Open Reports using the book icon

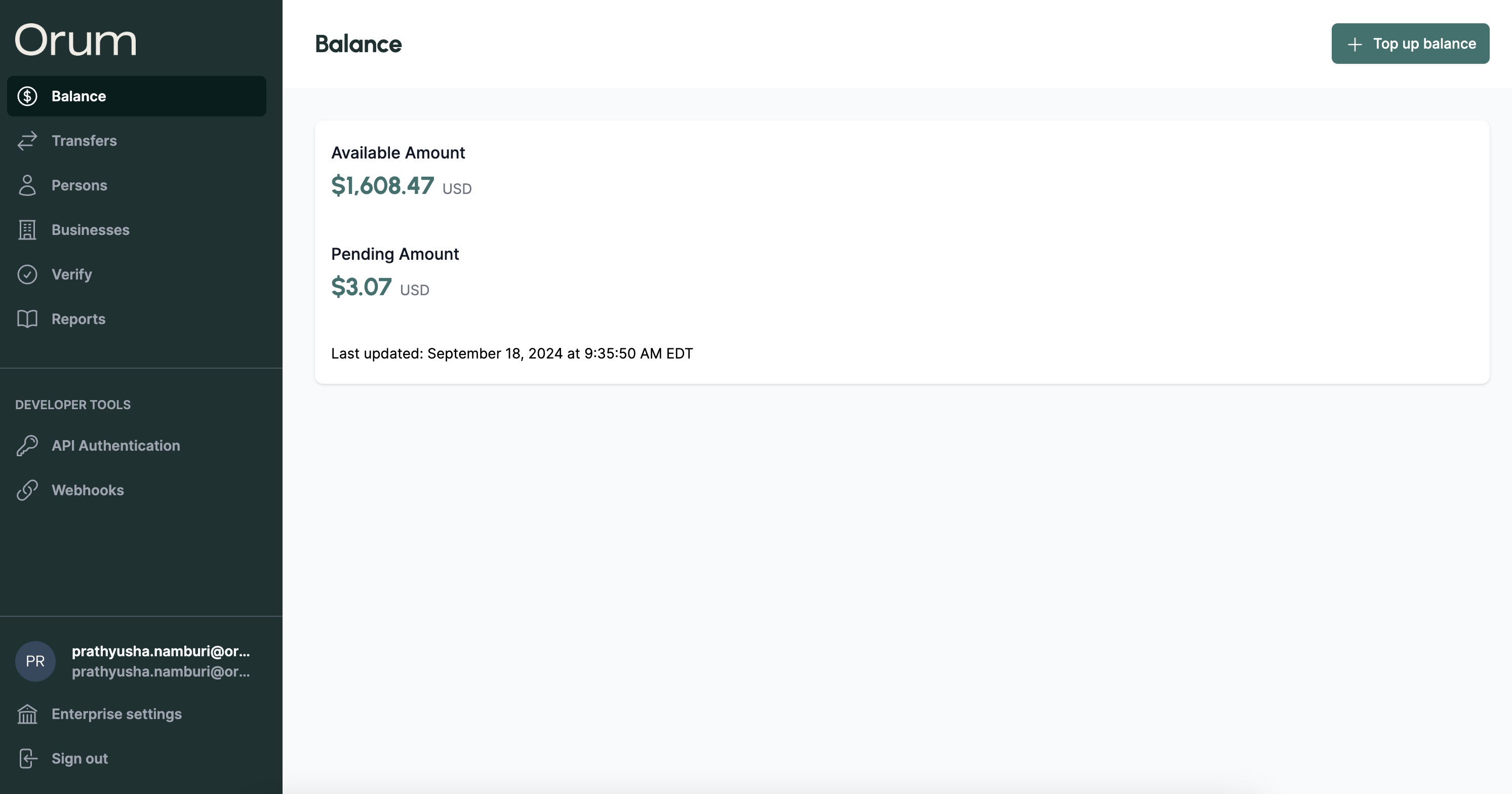(27, 319)
